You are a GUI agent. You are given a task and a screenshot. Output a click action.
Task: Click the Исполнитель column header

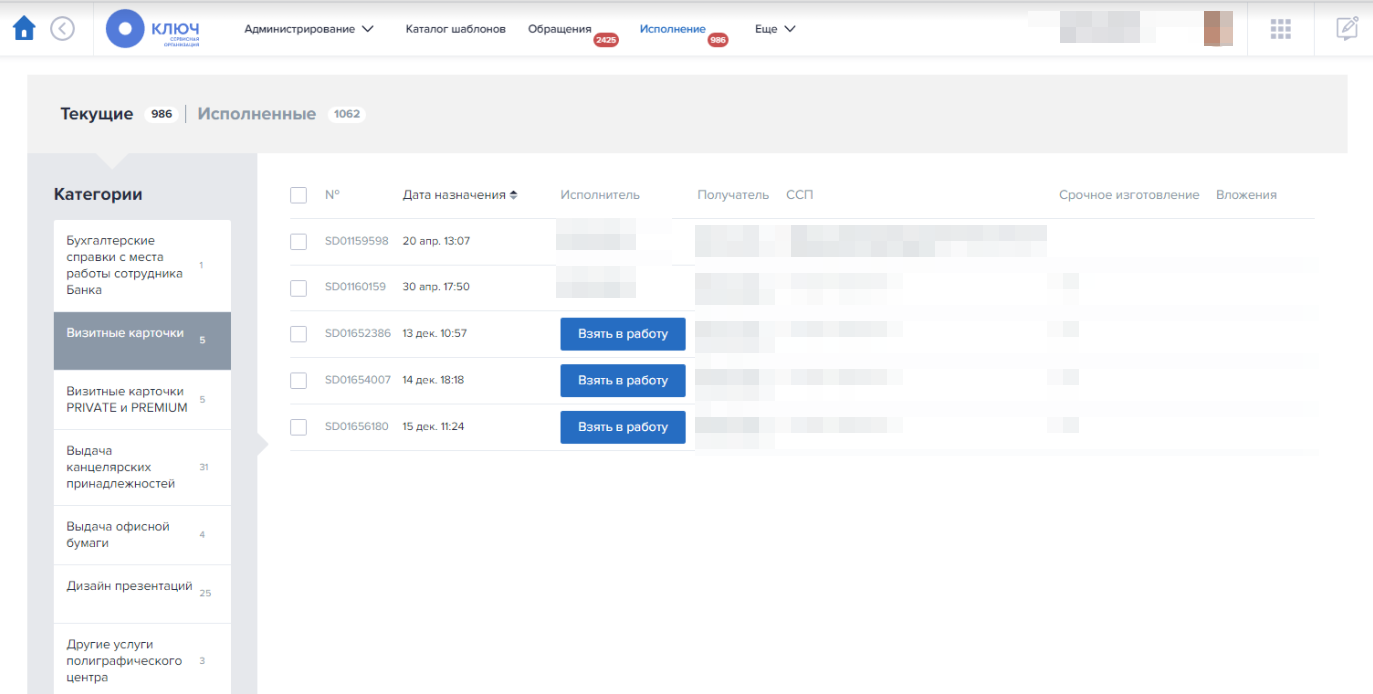[600, 195]
